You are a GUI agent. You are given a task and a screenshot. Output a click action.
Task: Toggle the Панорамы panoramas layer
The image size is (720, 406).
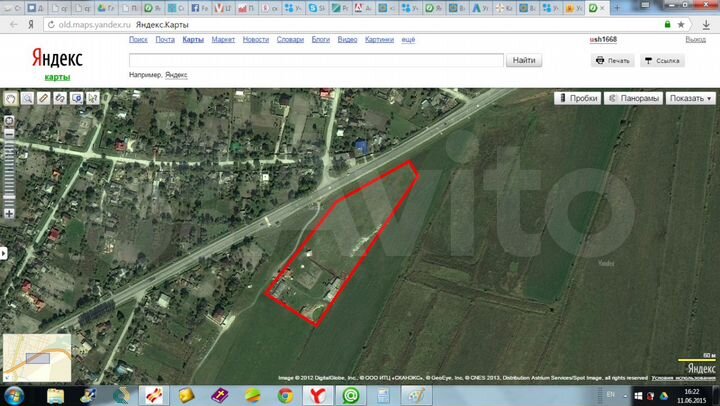(x=635, y=98)
